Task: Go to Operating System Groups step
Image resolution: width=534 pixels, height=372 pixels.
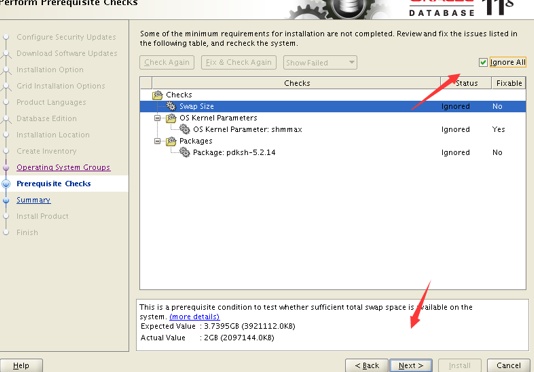Action: click(63, 168)
